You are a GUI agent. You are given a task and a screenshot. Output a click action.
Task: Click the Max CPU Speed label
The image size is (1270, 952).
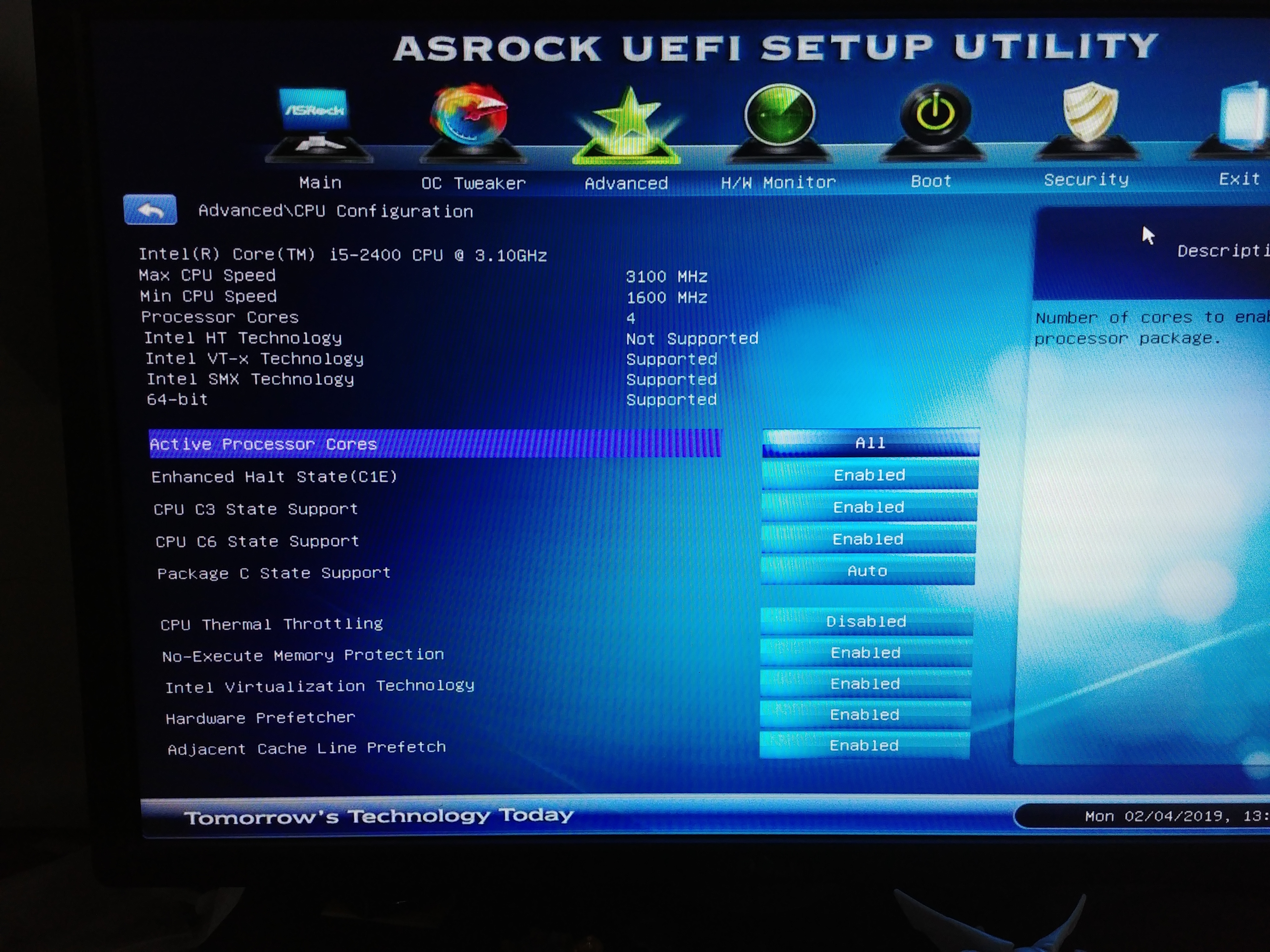click(x=207, y=276)
